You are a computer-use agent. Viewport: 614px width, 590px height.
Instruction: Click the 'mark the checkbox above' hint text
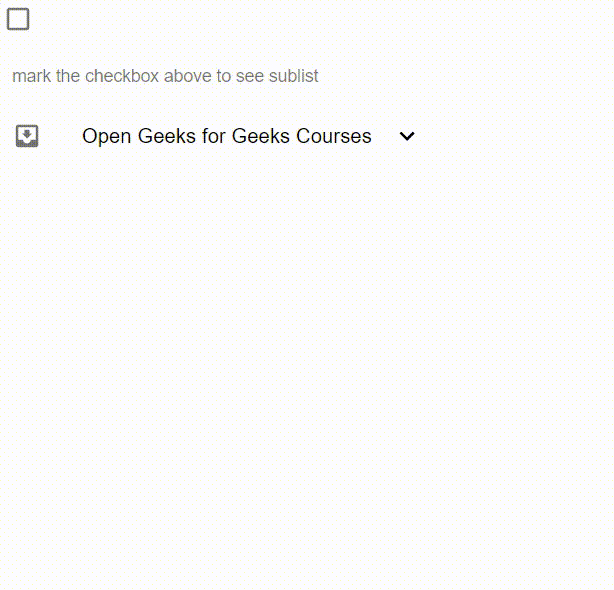pos(165,76)
